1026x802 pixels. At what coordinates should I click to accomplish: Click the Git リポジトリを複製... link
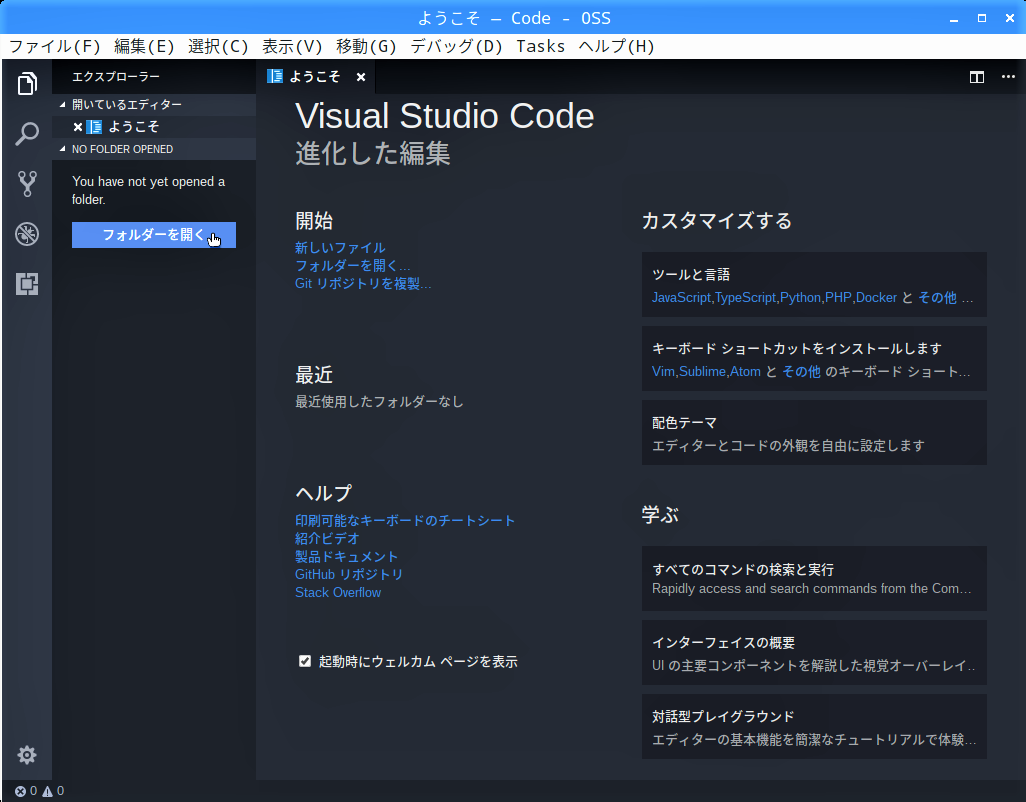point(363,283)
